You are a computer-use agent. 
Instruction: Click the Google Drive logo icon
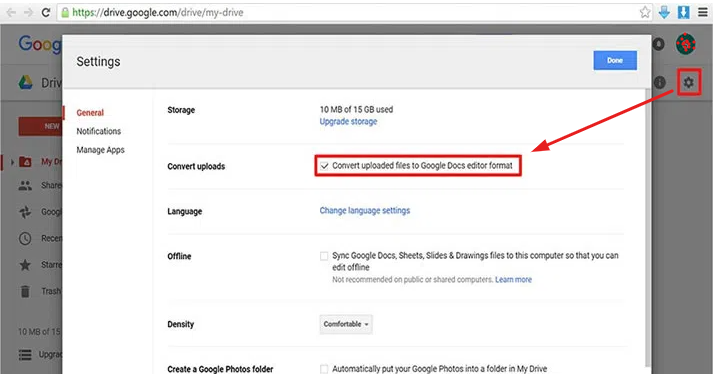26,83
